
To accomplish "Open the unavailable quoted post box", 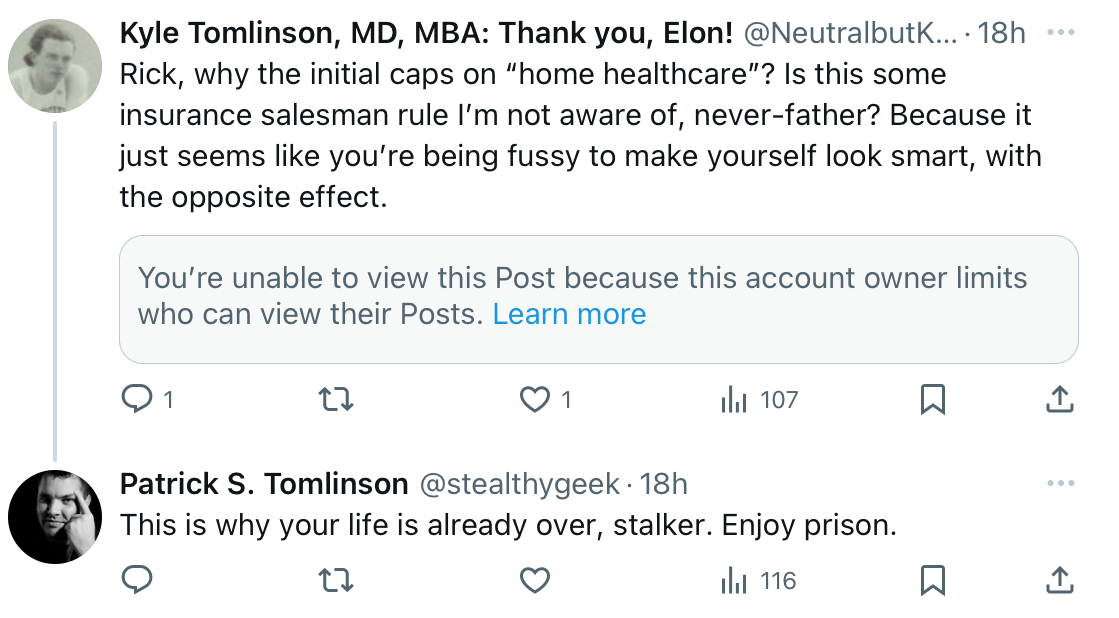I will tap(599, 299).
